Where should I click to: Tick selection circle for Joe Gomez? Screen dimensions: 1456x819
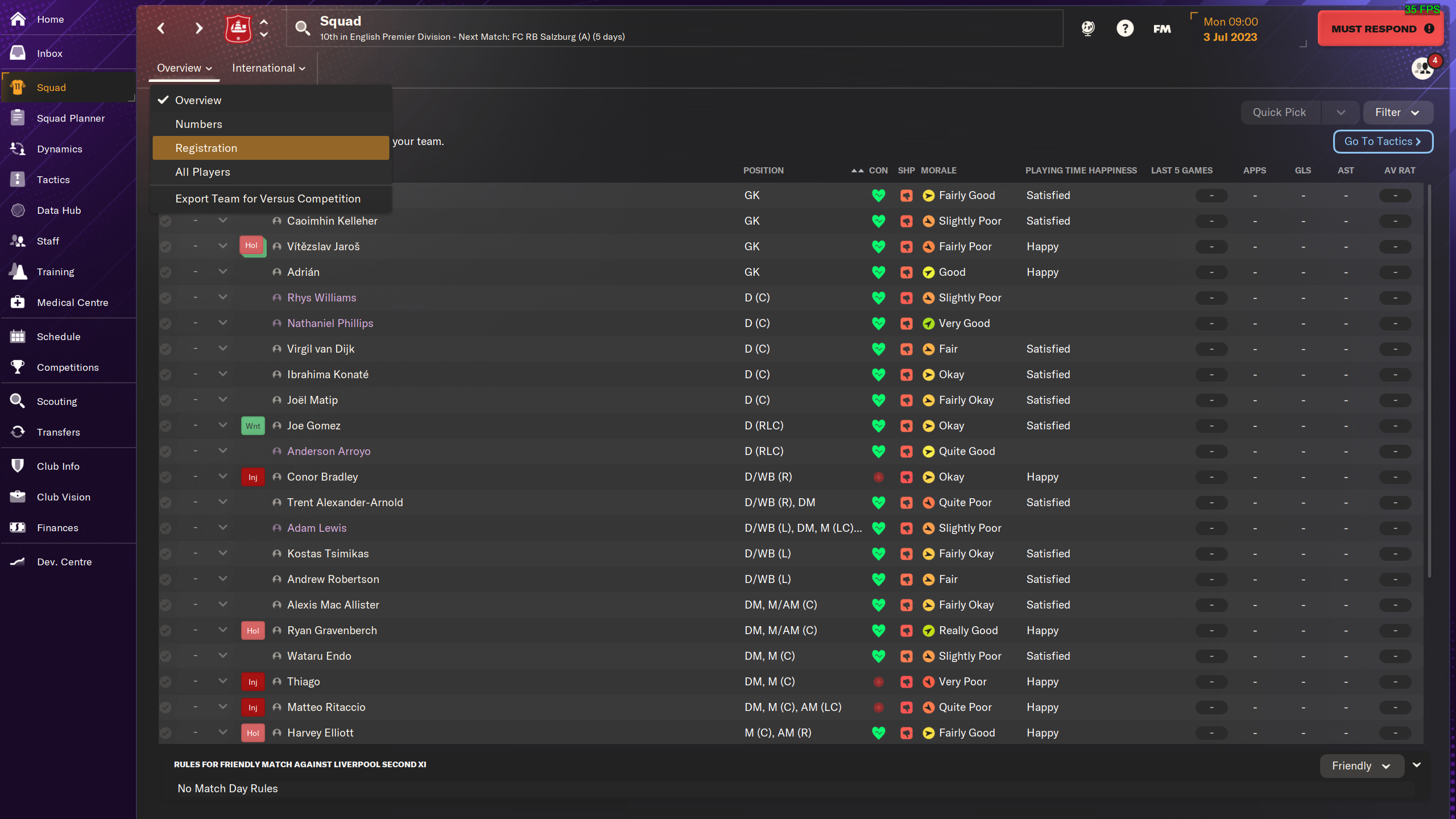(x=166, y=426)
